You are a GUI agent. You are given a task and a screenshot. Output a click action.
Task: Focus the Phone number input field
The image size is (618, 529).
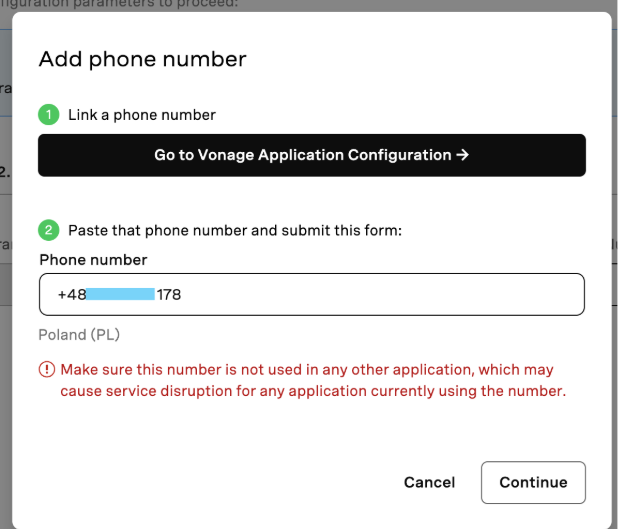coord(312,294)
